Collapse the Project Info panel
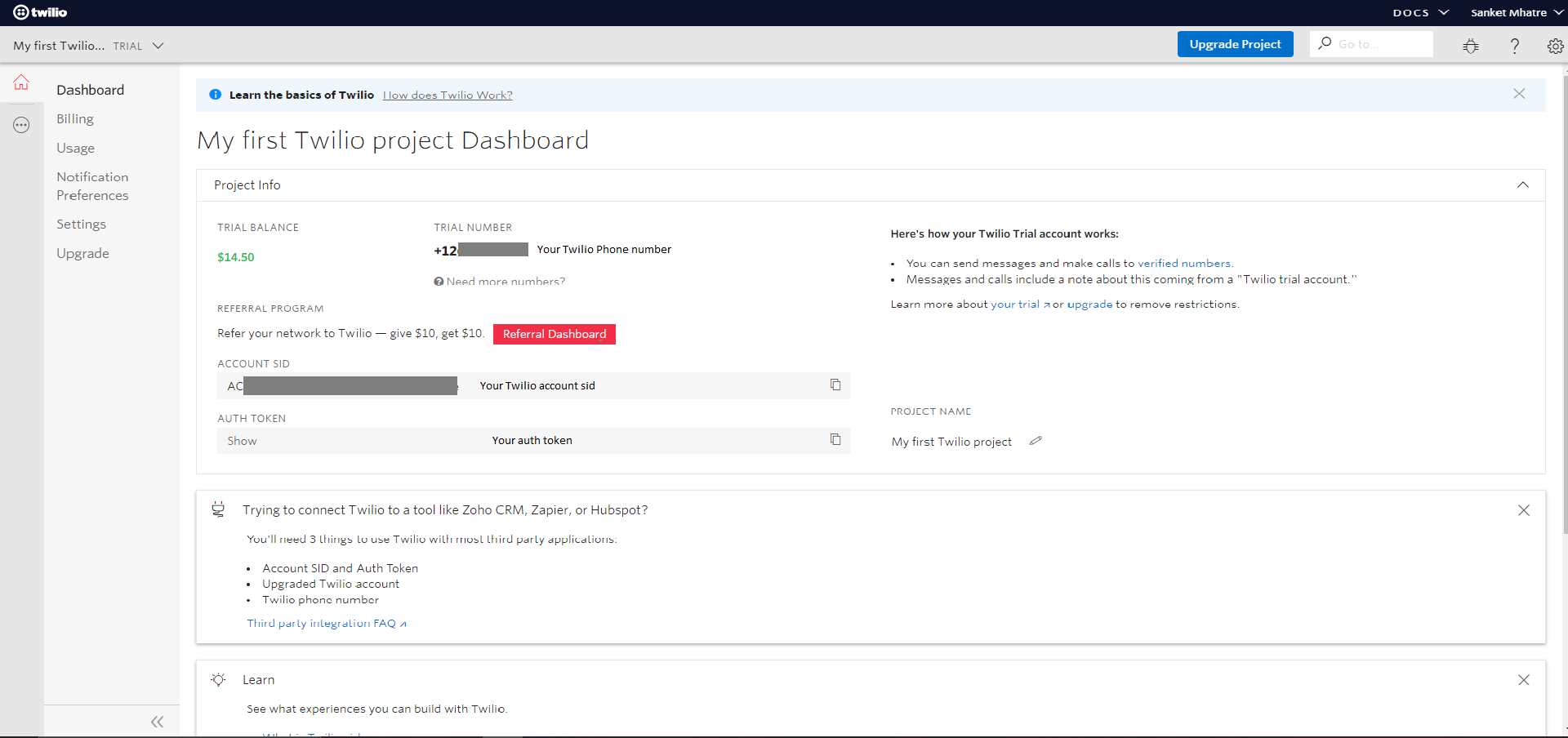This screenshot has width=1568, height=738. tap(1523, 184)
